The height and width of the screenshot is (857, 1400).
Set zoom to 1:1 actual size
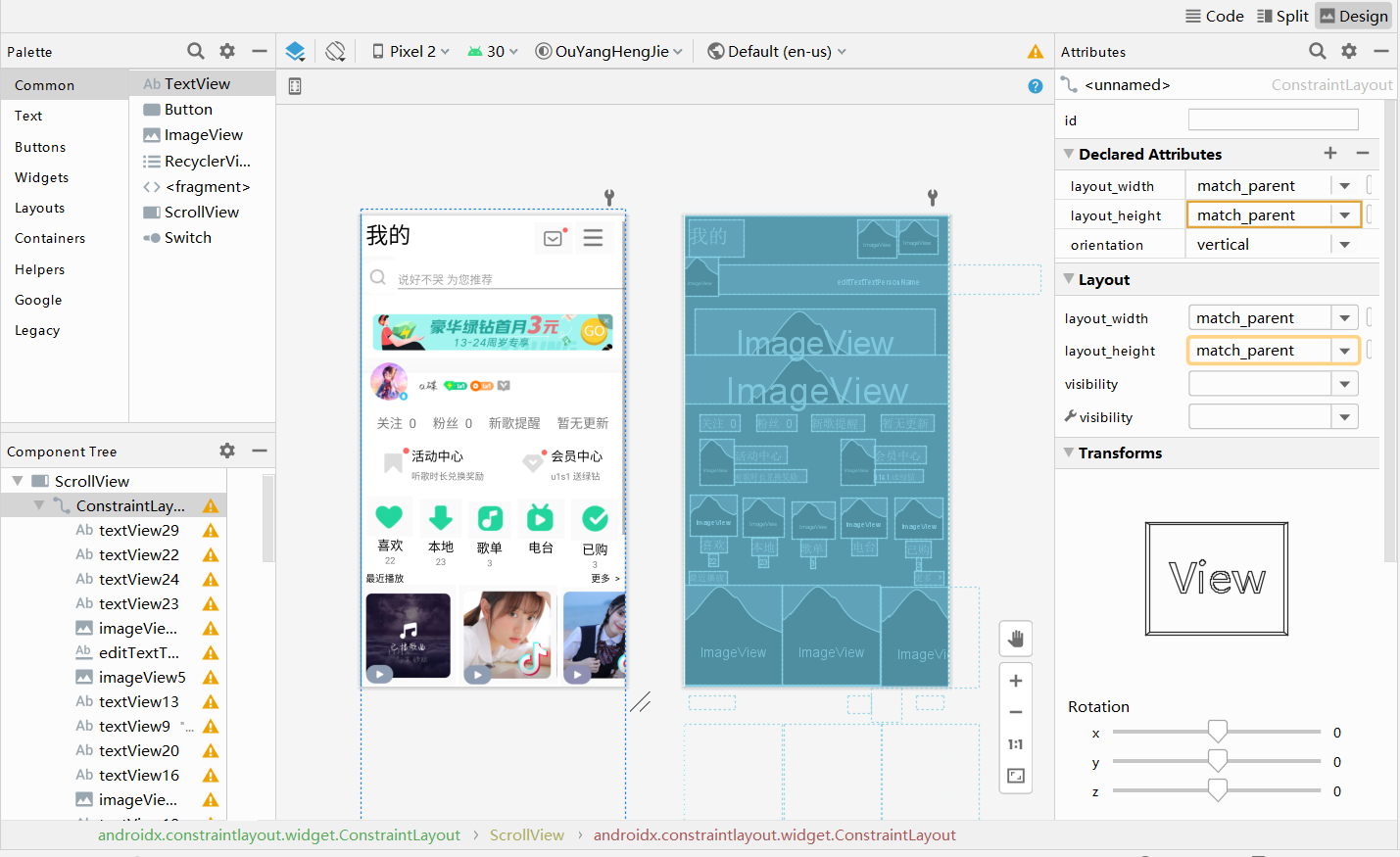tap(1016, 744)
